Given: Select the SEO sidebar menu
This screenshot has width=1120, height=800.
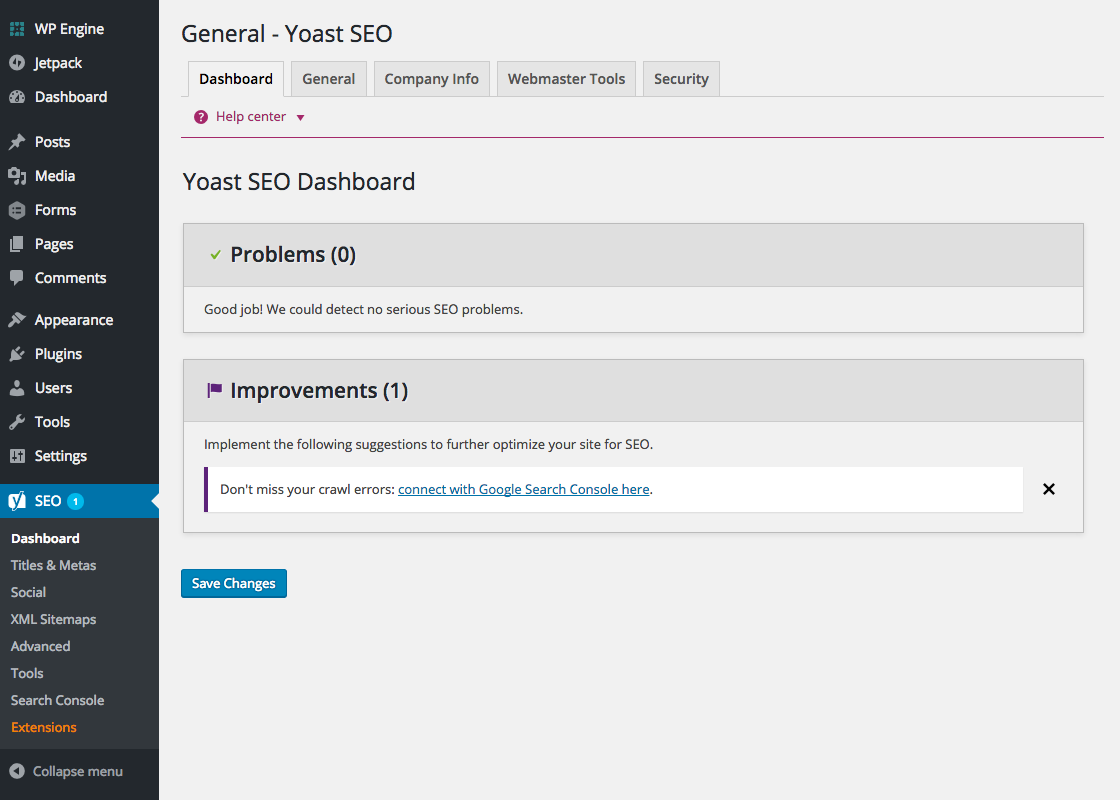Looking at the screenshot, I should click(x=79, y=501).
